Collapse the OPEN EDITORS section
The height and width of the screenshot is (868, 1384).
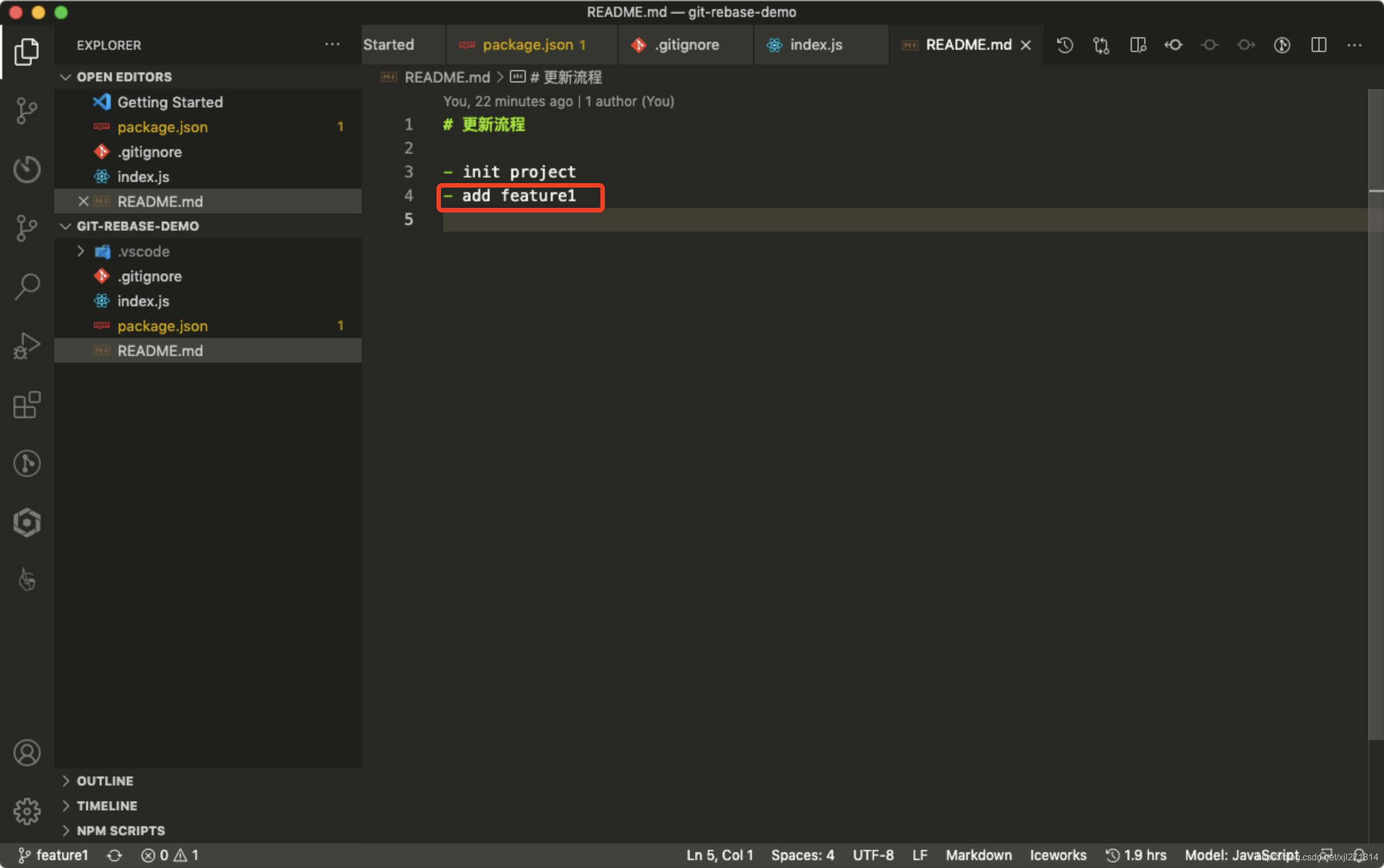tap(66, 76)
